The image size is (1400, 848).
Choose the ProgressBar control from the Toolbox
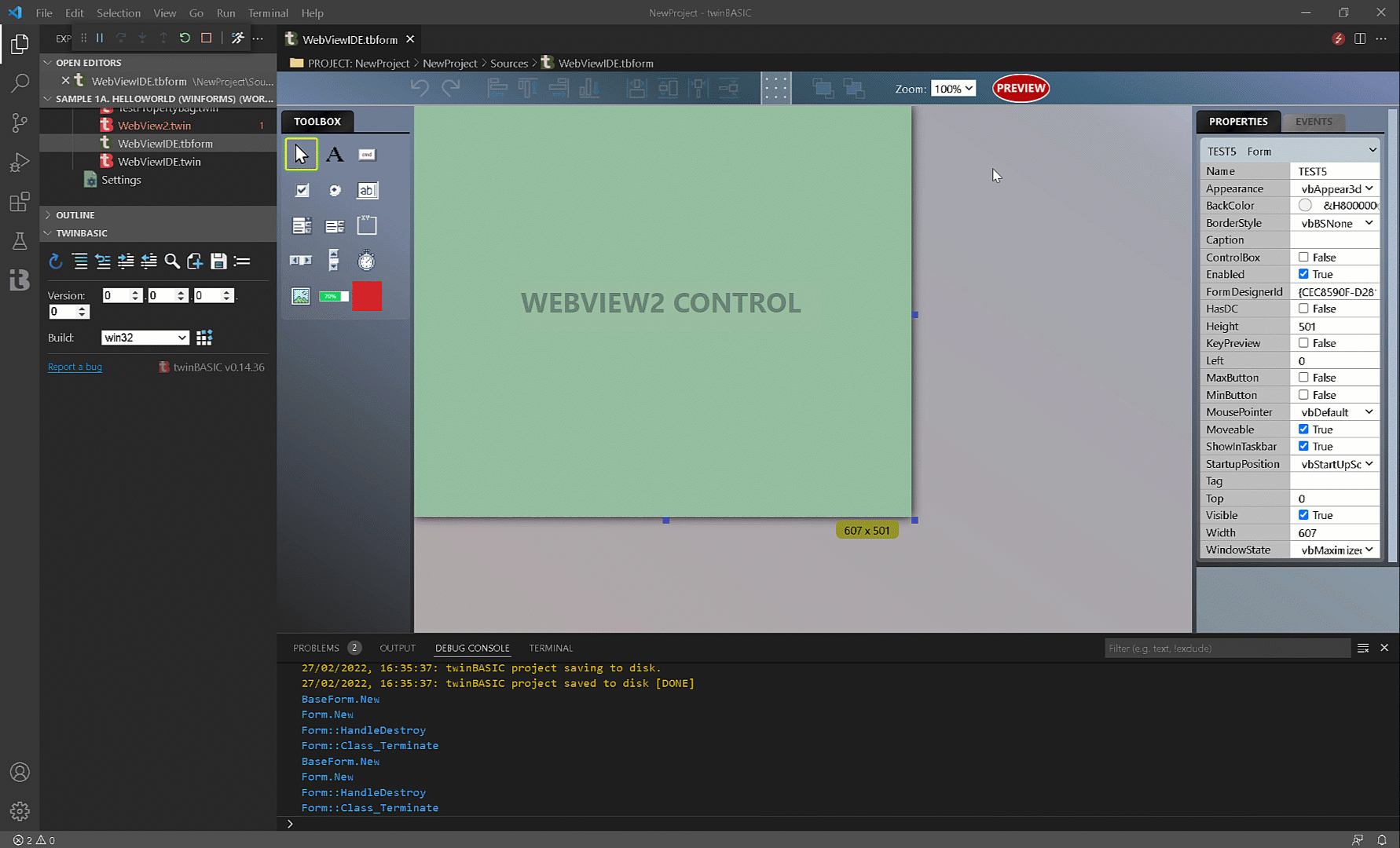pyautogui.click(x=333, y=296)
